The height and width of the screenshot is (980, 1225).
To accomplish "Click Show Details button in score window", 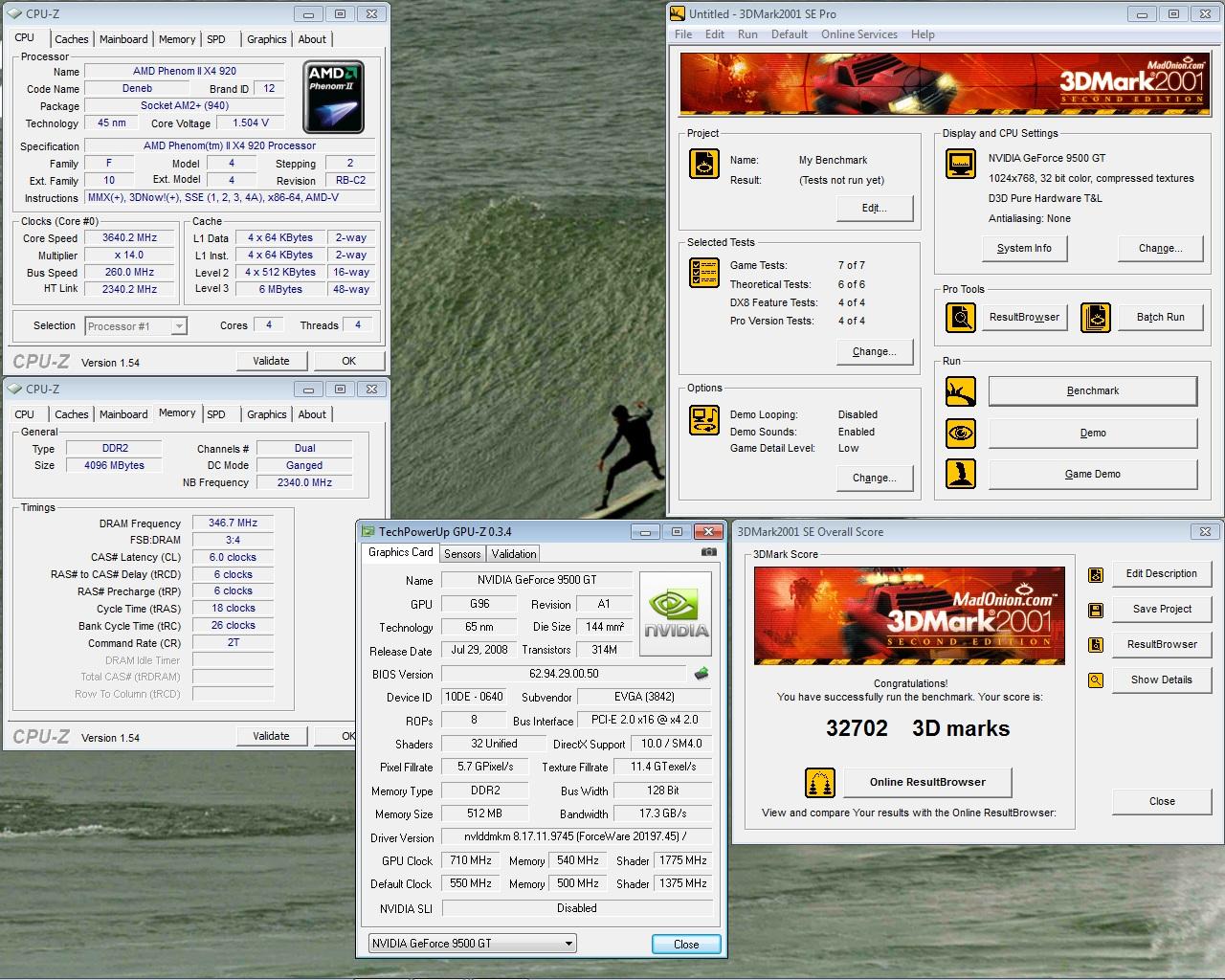I will click(1162, 679).
